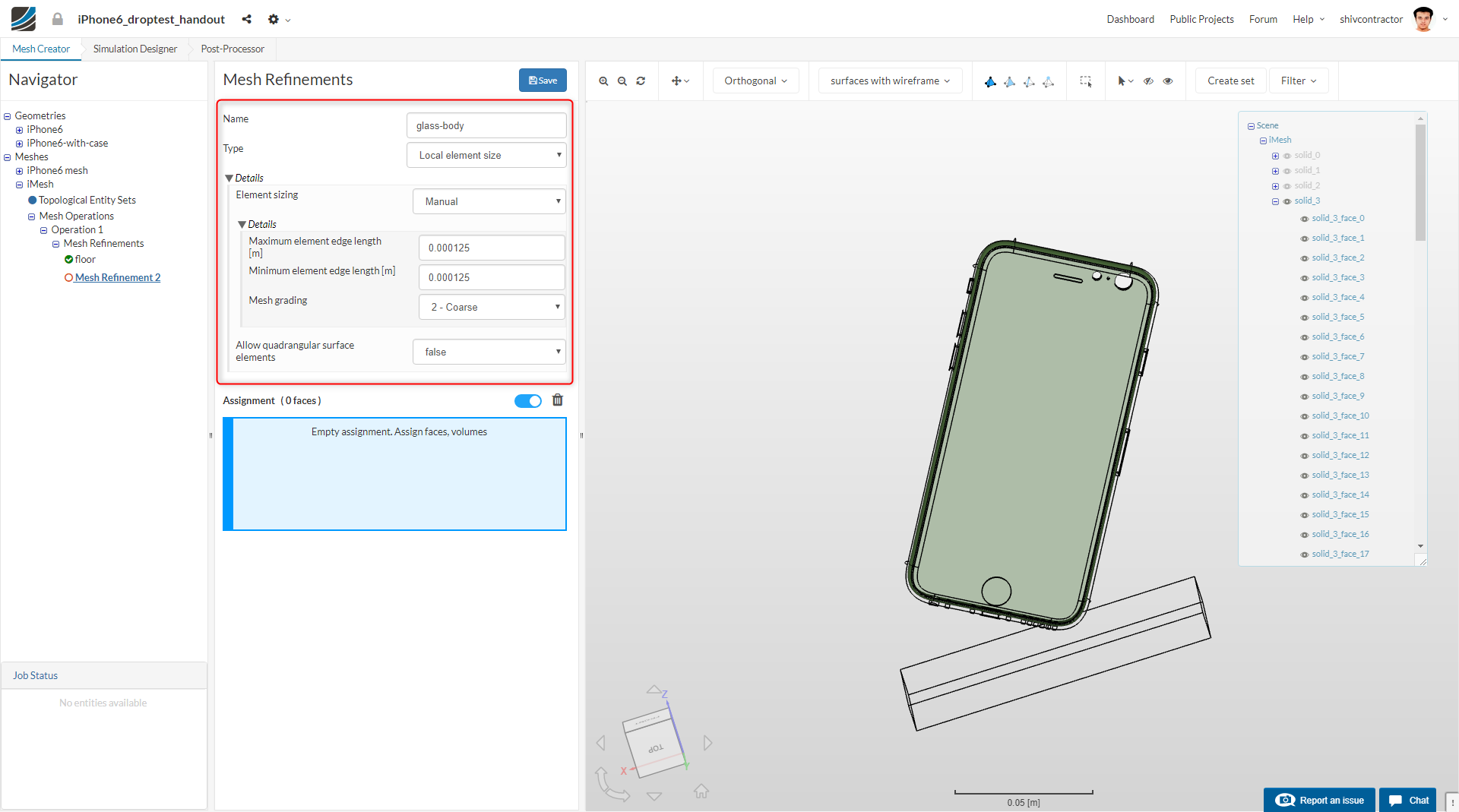Toggle the Assignment selection switch
The width and height of the screenshot is (1459, 812).
527,401
